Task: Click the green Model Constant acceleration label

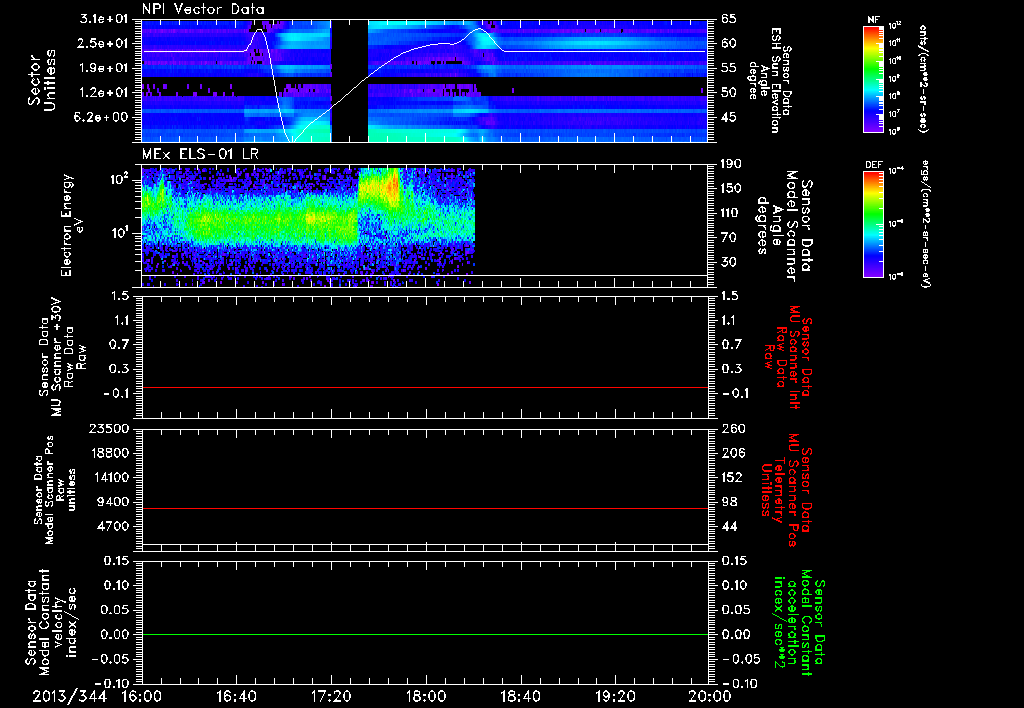Action: coord(799,624)
